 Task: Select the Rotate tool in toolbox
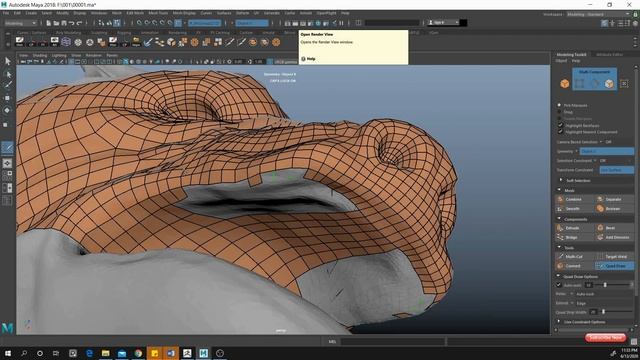(7, 110)
